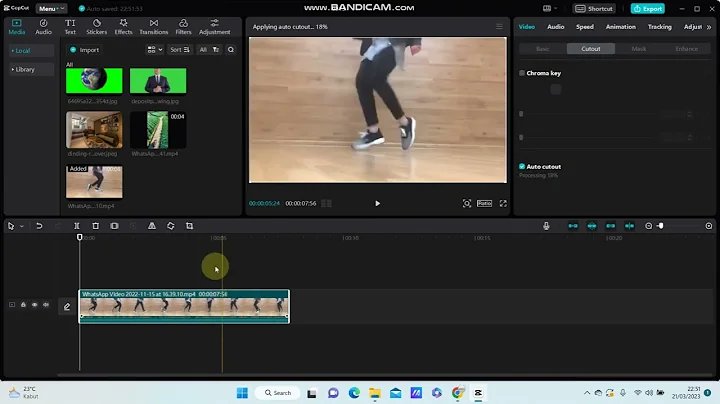Click the preview zoom-to-fit icon
720x404 pixels.
click(467, 203)
